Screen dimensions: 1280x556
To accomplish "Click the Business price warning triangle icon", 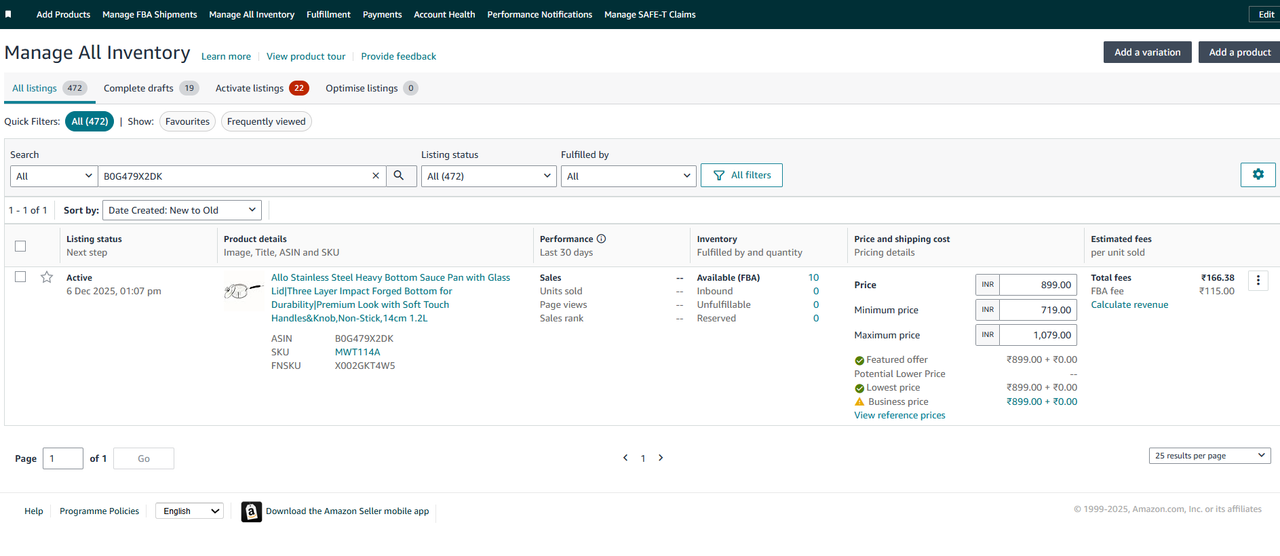I will tap(859, 402).
